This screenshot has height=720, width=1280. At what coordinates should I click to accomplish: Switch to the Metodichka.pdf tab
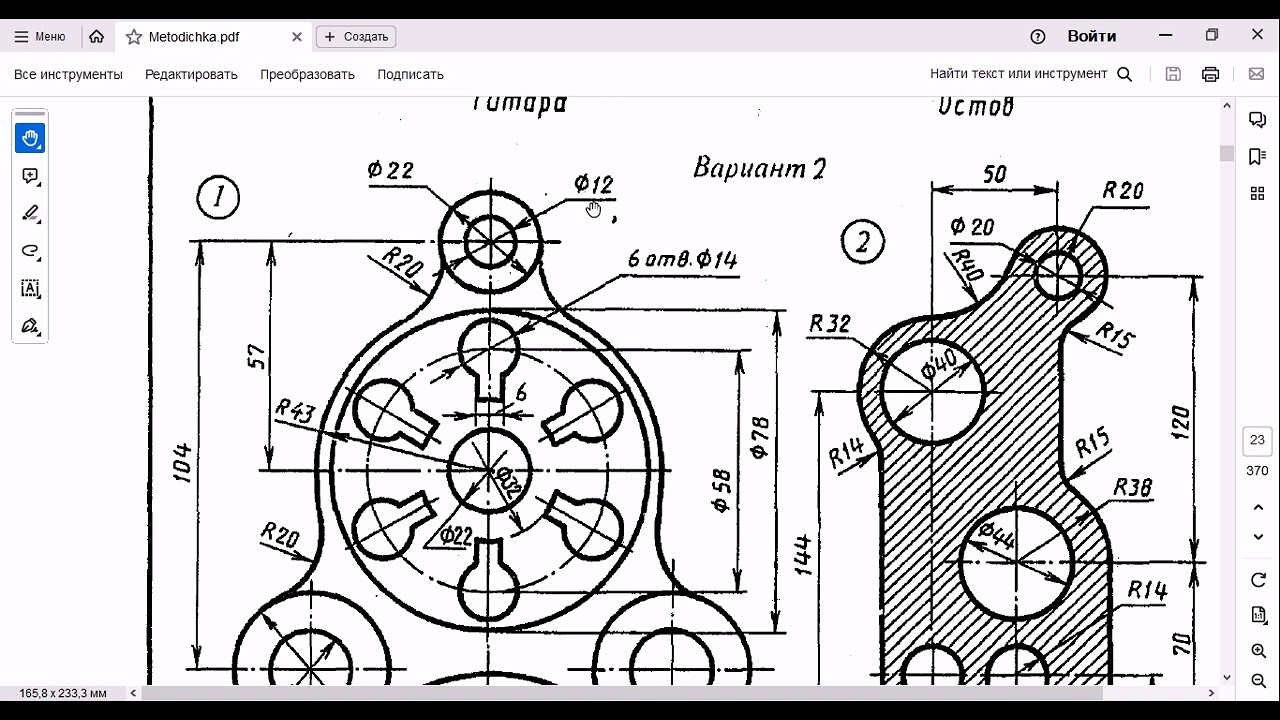click(194, 37)
